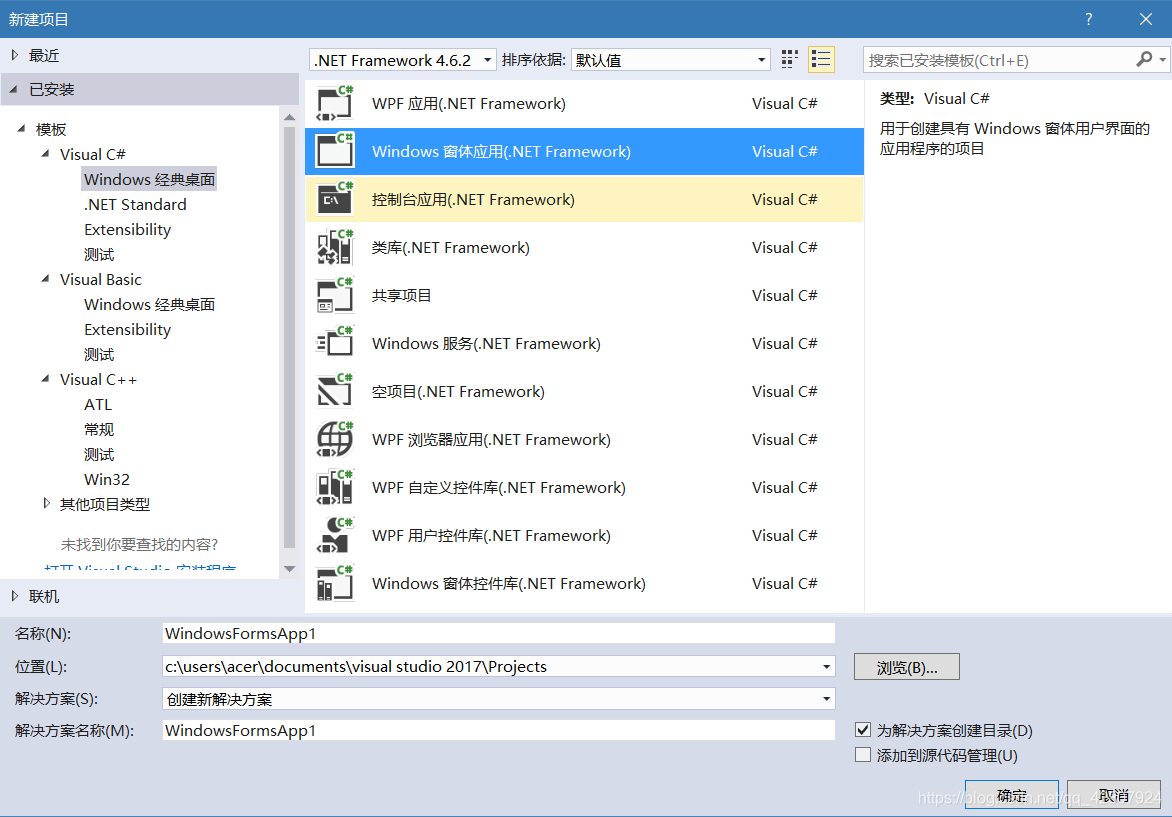Expand the 其他项目类型 node
Viewport: 1172px width, 817px height.
(x=46, y=504)
